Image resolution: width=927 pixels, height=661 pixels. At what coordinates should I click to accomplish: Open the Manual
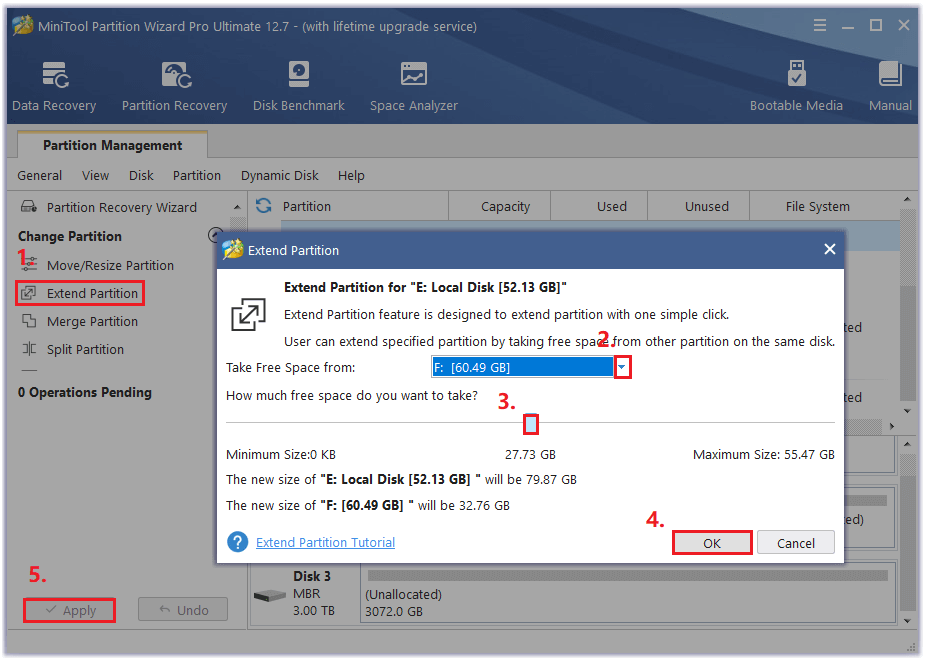(x=890, y=86)
